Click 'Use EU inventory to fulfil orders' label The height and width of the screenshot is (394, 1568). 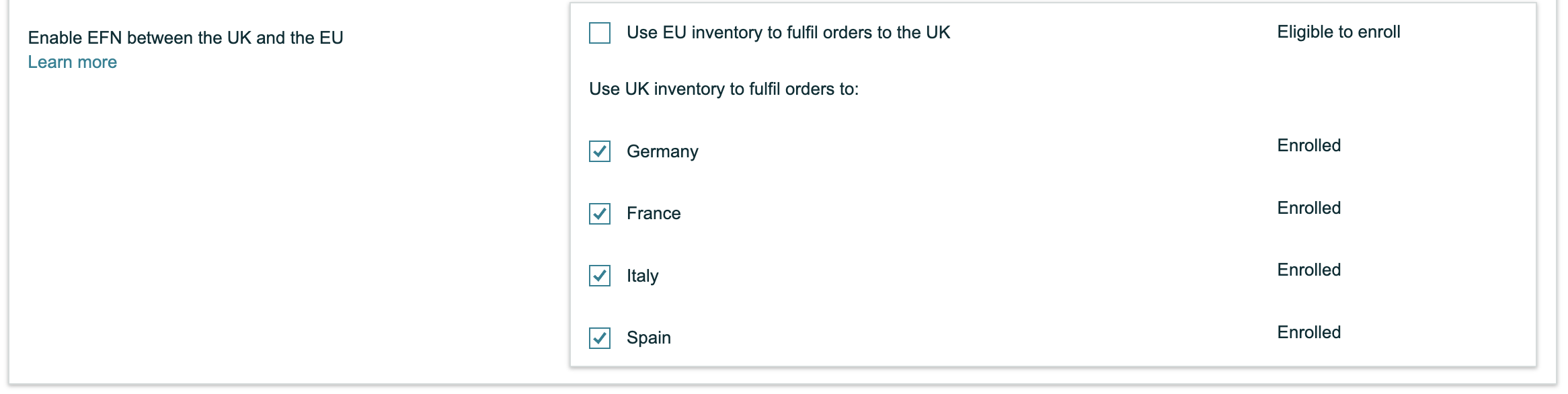pyautogui.click(x=788, y=32)
